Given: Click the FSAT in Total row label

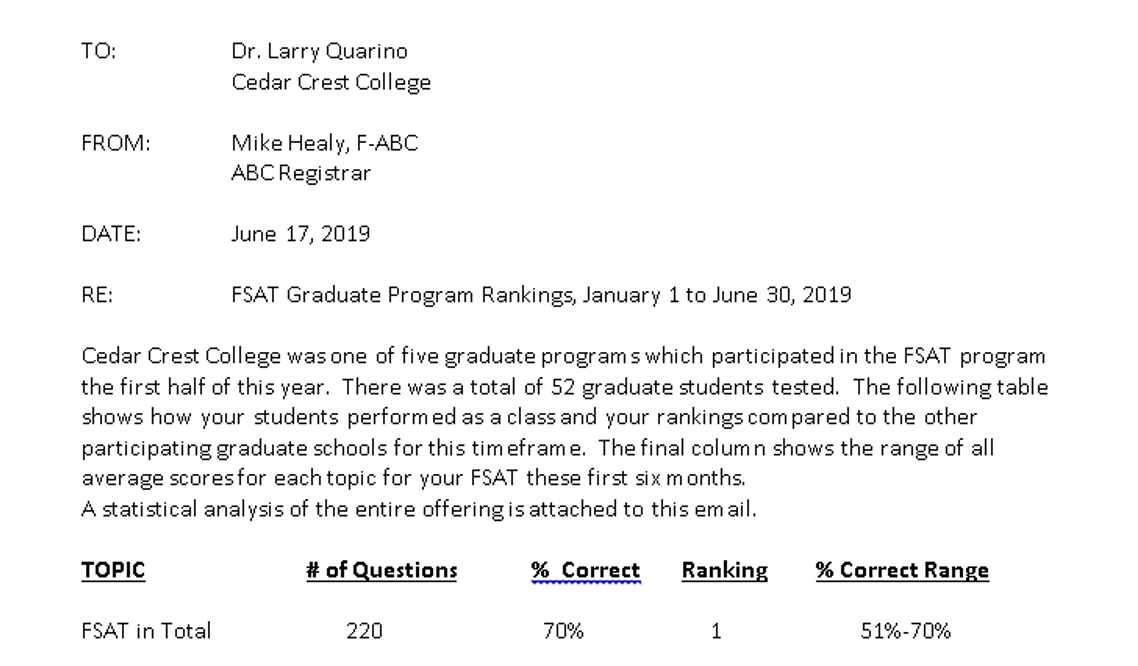Looking at the screenshot, I should coord(146,631).
